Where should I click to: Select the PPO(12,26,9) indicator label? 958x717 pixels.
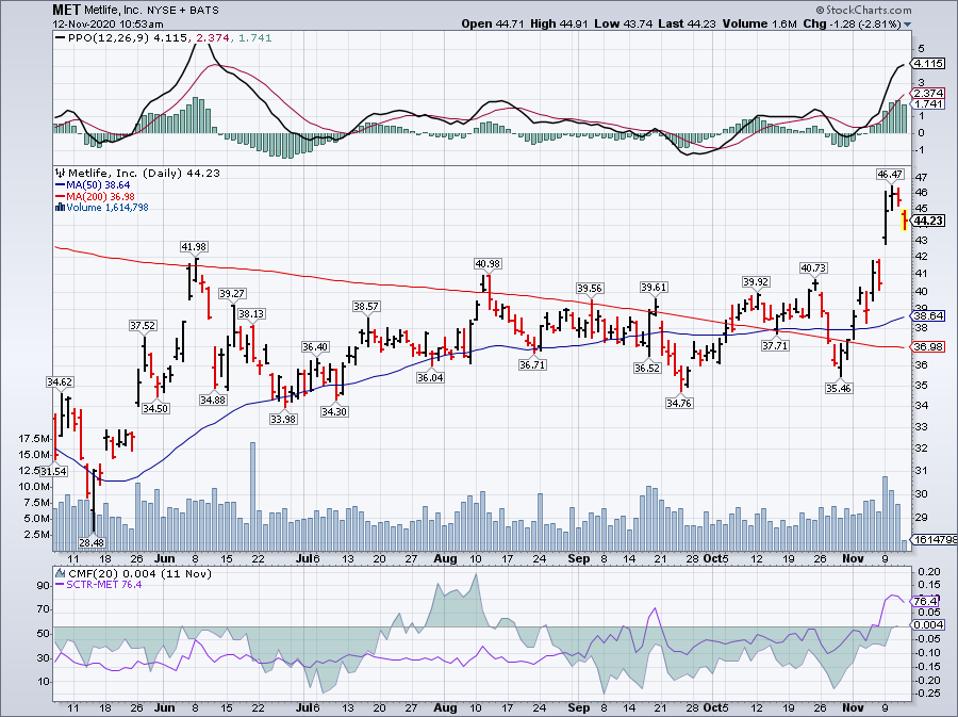click(108, 38)
